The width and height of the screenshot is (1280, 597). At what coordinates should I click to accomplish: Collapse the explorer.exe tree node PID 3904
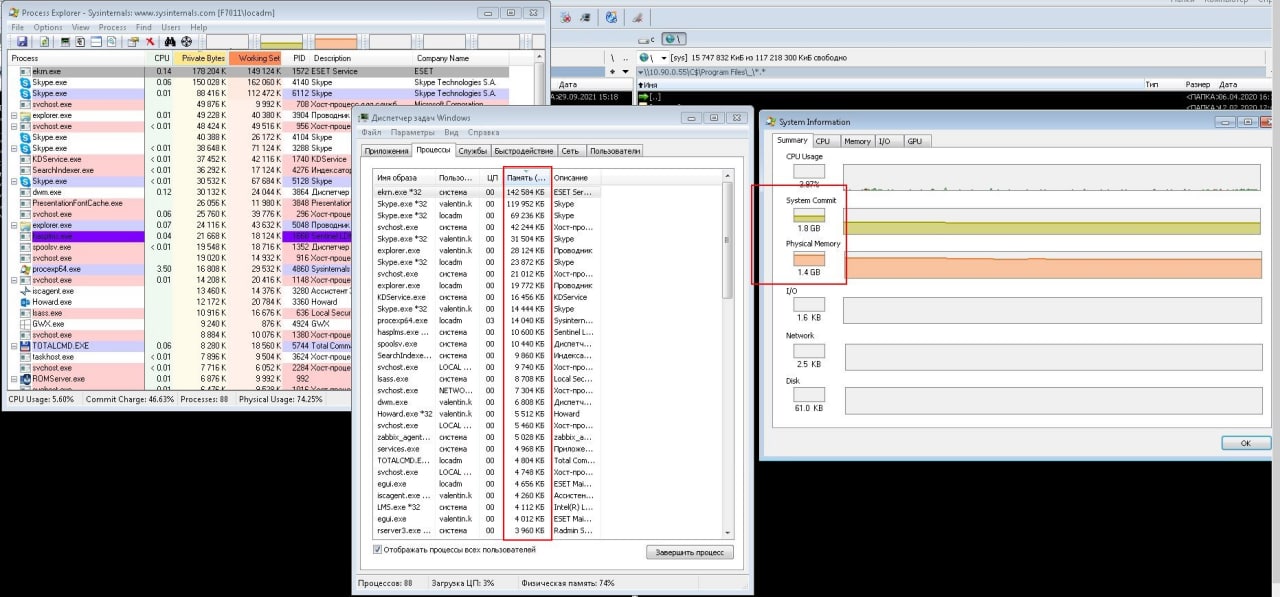click(x=14, y=115)
